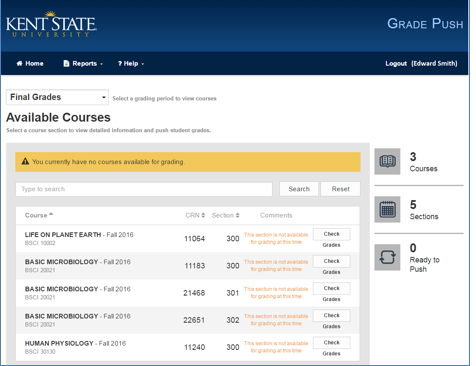Image resolution: width=476 pixels, height=366 pixels.
Task: Sort by CRN column arrows
Action: point(203,215)
